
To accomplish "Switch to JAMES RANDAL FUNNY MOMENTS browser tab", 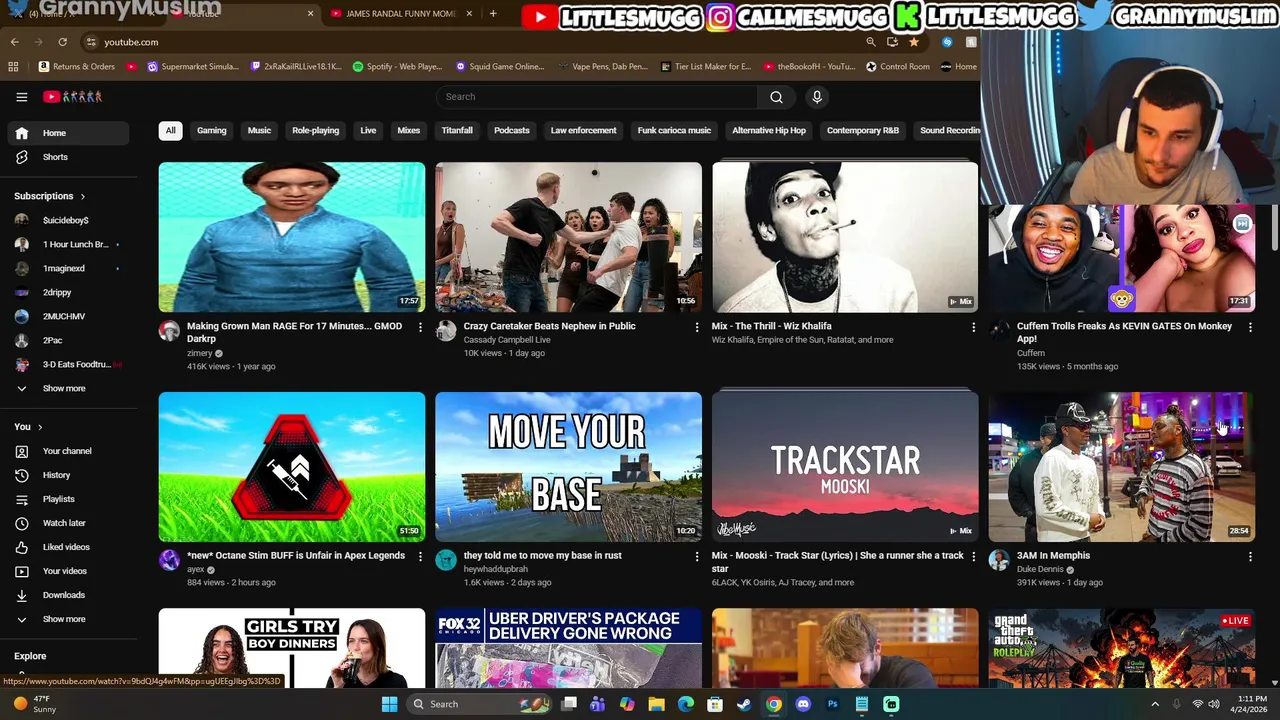I will point(400,14).
